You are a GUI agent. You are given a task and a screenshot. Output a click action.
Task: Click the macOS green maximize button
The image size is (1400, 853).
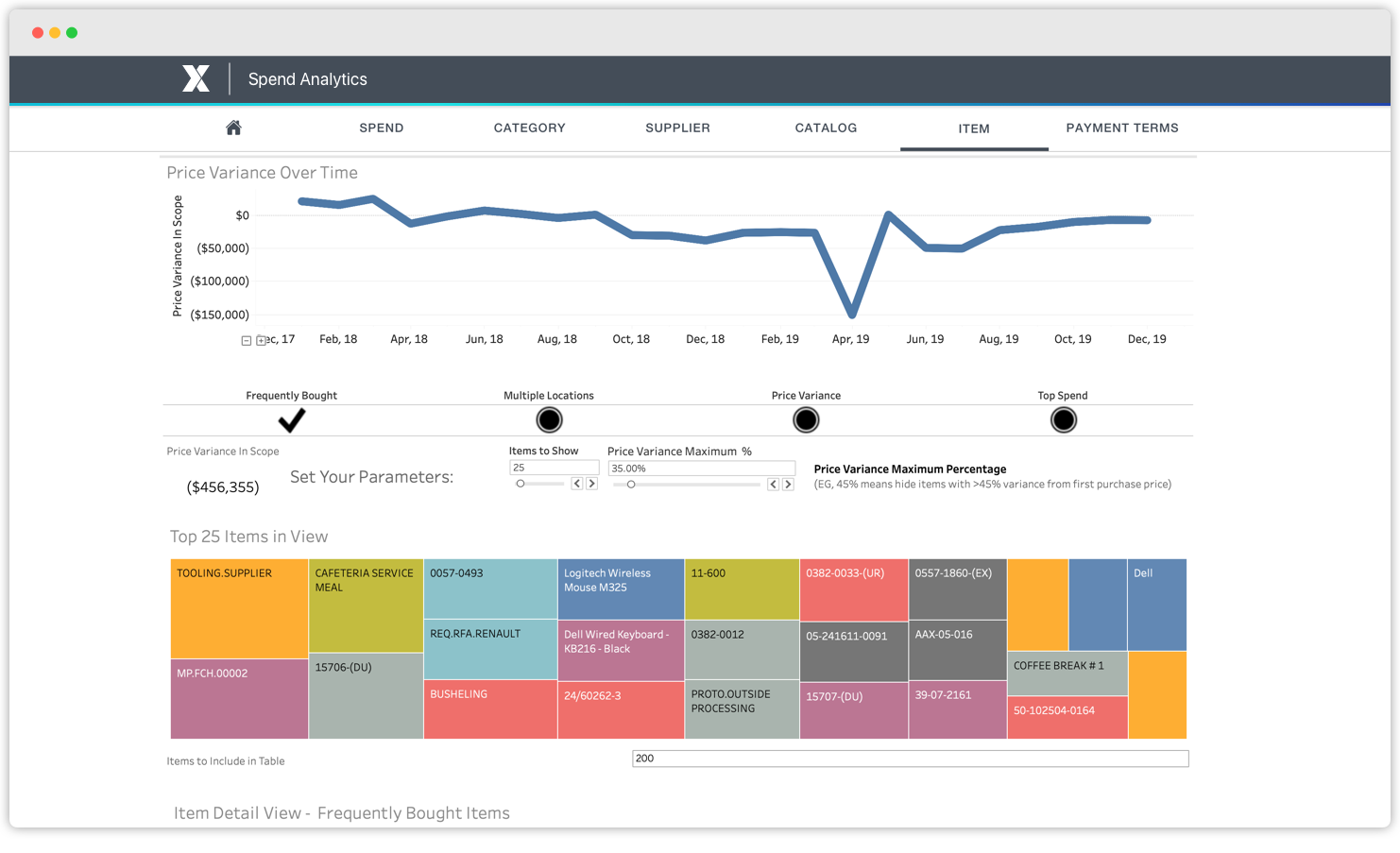tap(72, 32)
